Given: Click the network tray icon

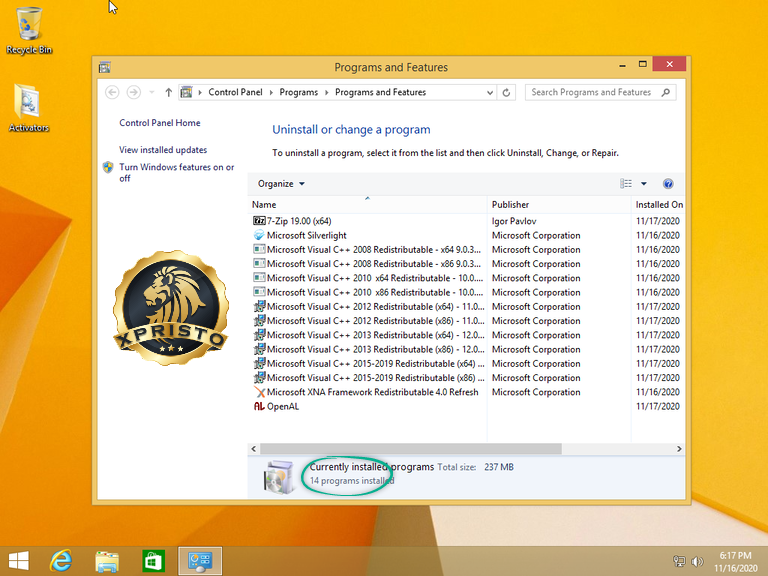Looking at the screenshot, I should [x=679, y=561].
